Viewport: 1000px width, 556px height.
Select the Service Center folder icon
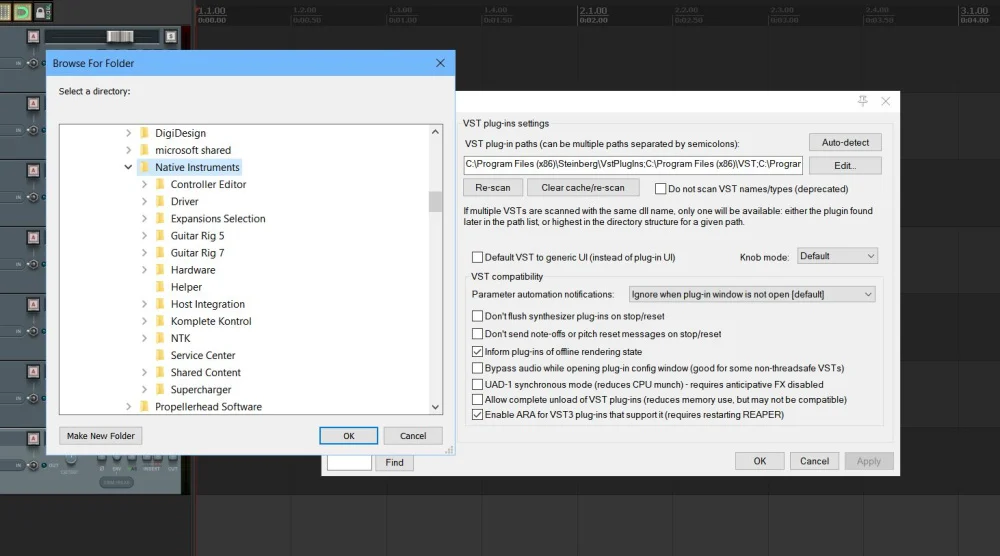click(160, 355)
